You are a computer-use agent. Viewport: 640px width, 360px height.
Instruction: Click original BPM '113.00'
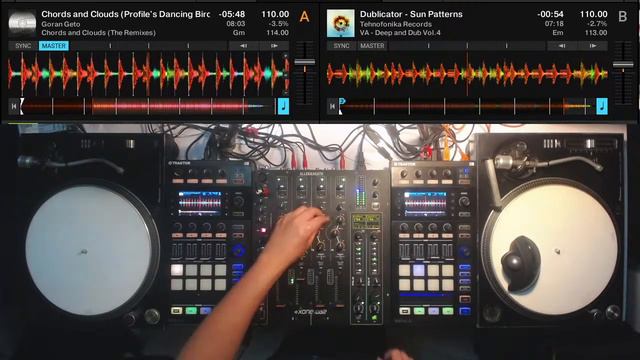(596, 33)
